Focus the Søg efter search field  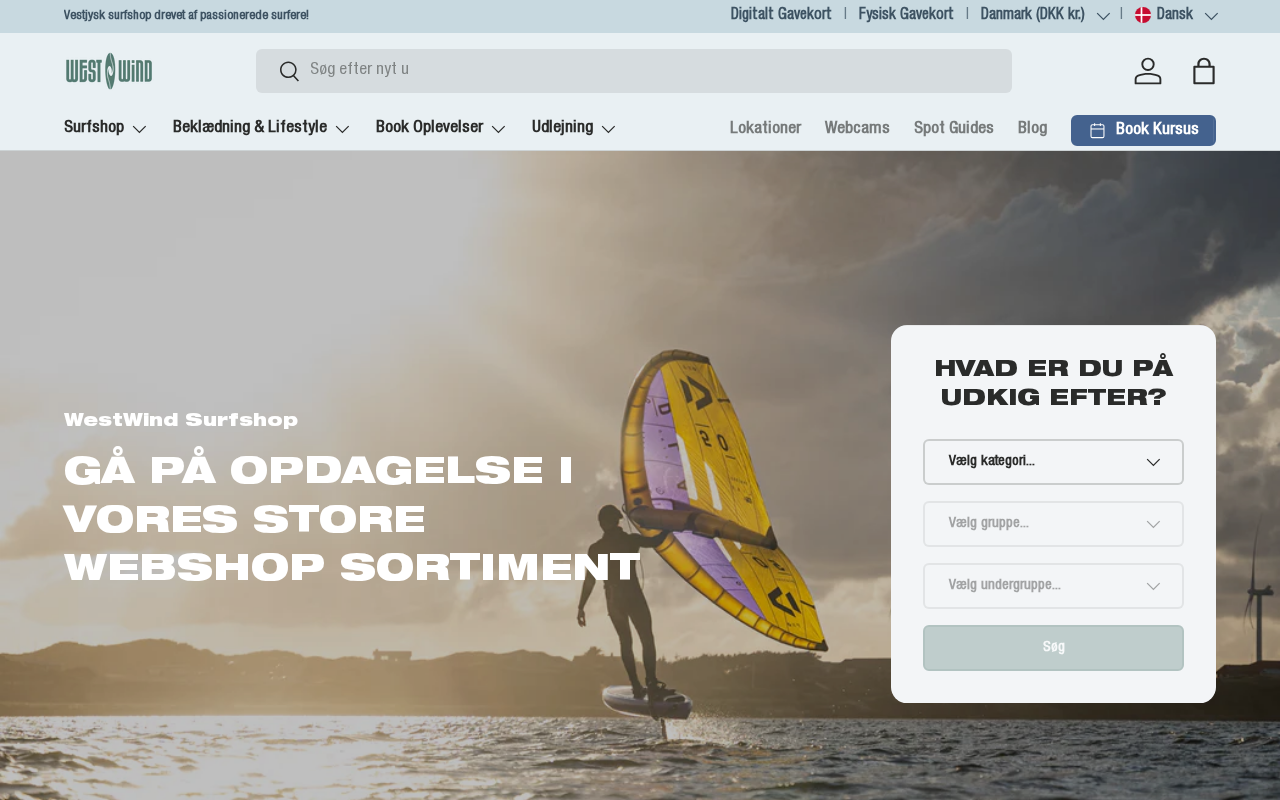[x=634, y=71]
